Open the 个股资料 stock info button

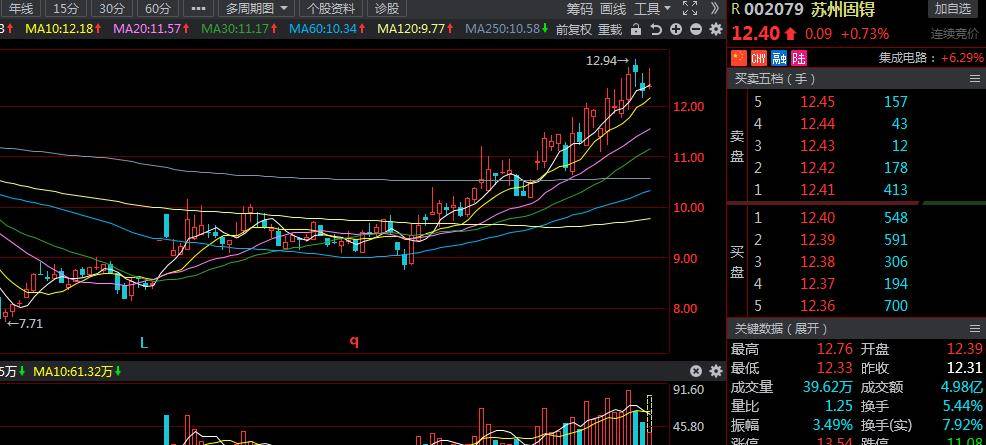pyautogui.click(x=330, y=8)
